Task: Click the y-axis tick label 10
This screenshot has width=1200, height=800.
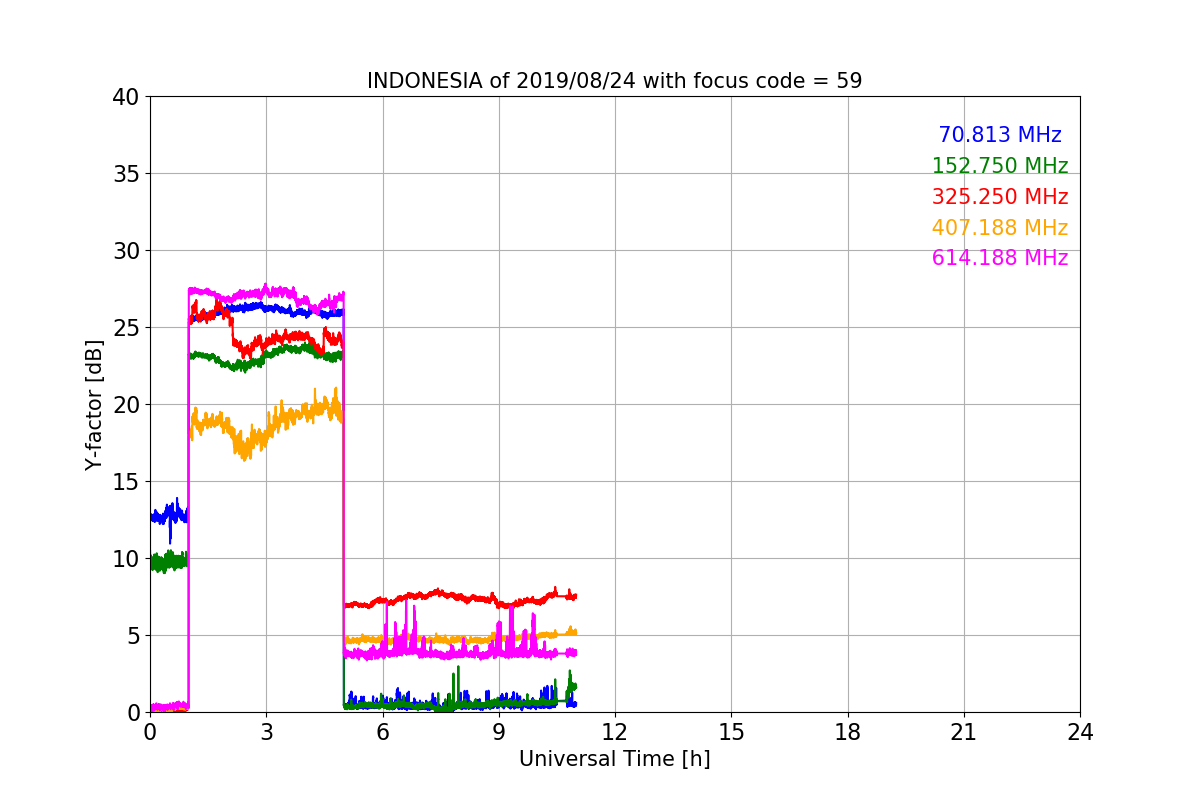Action: click(126, 559)
